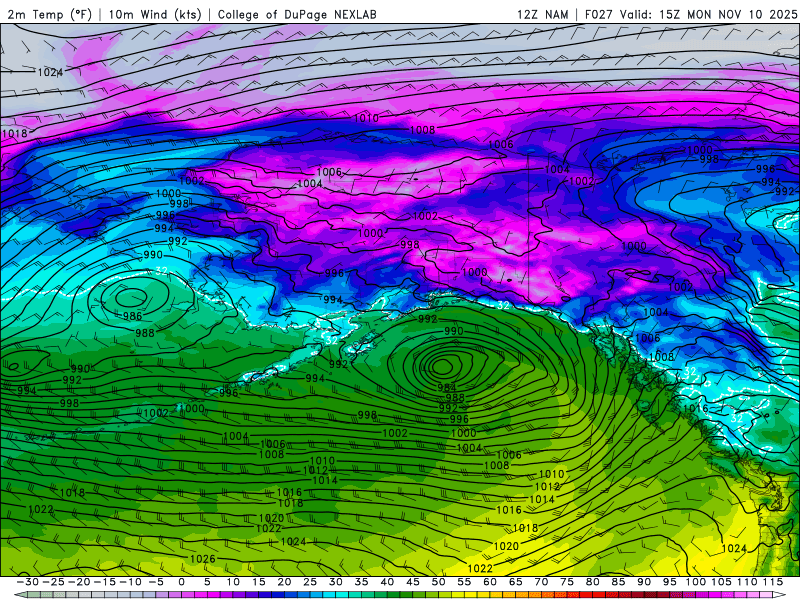Screen dimensions: 800x600
Task: Click the 60 label on the temperature scale
Action: tap(490, 582)
